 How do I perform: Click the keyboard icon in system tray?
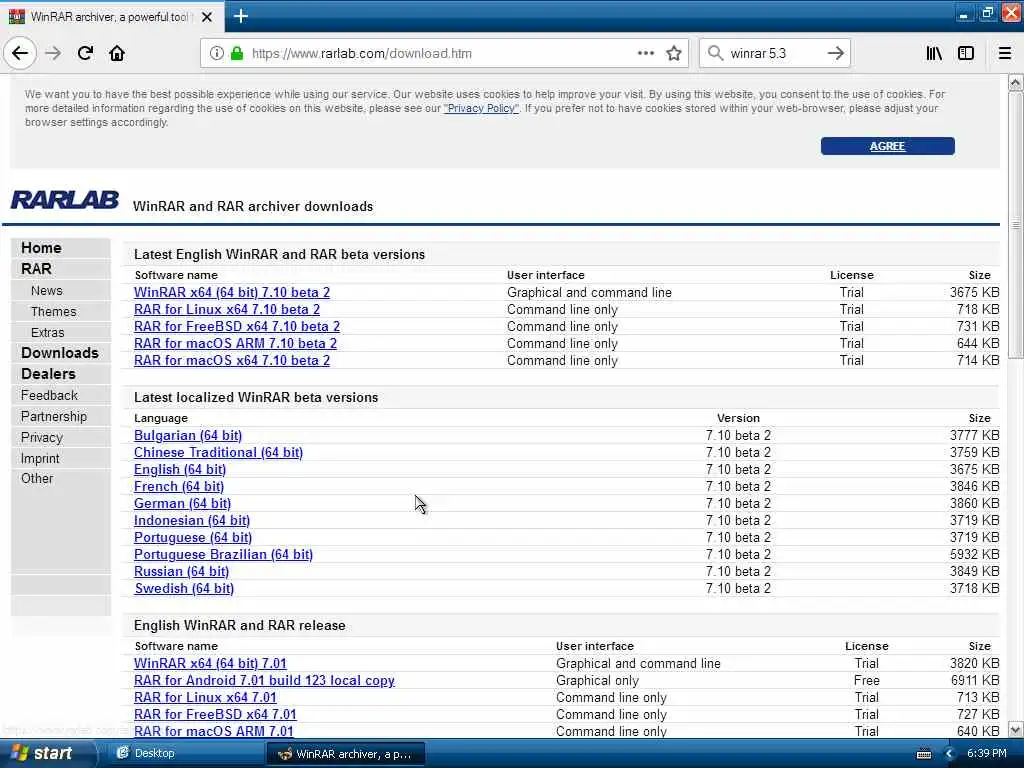(923, 754)
